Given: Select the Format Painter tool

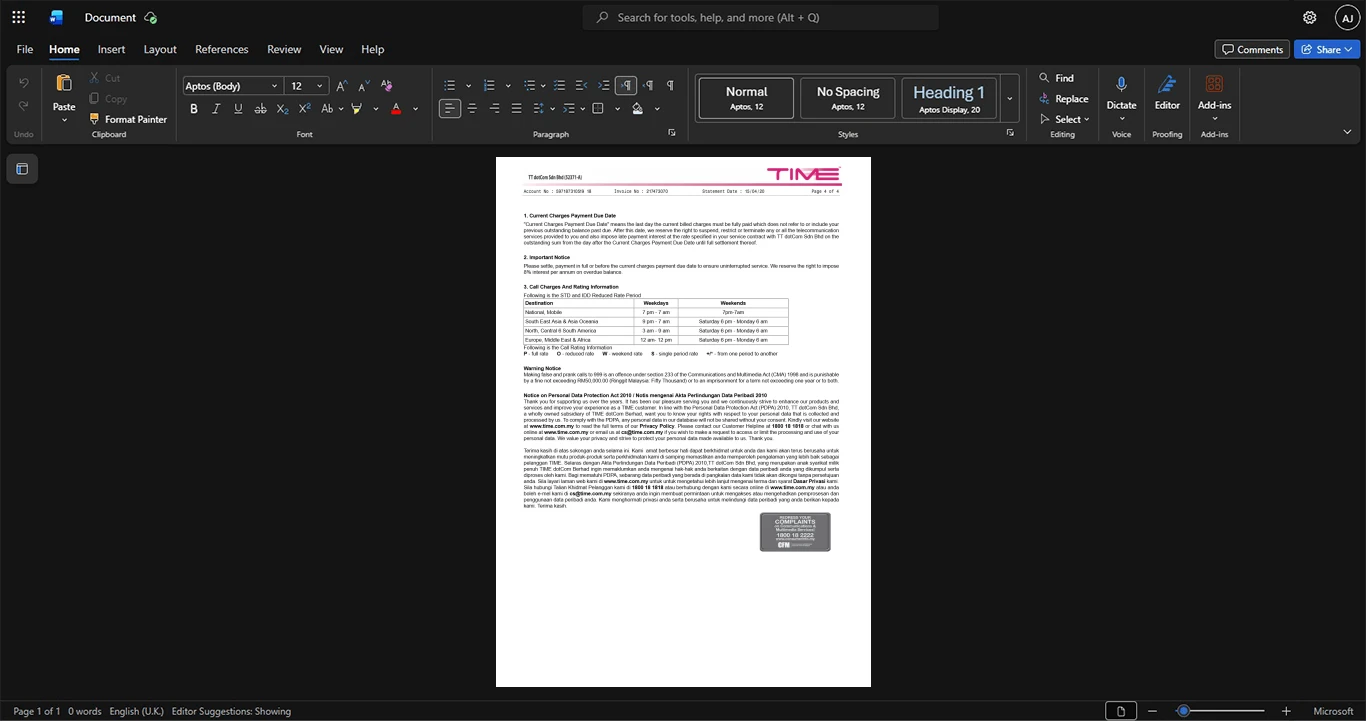Looking at the screenshot, I should (127, 119).
